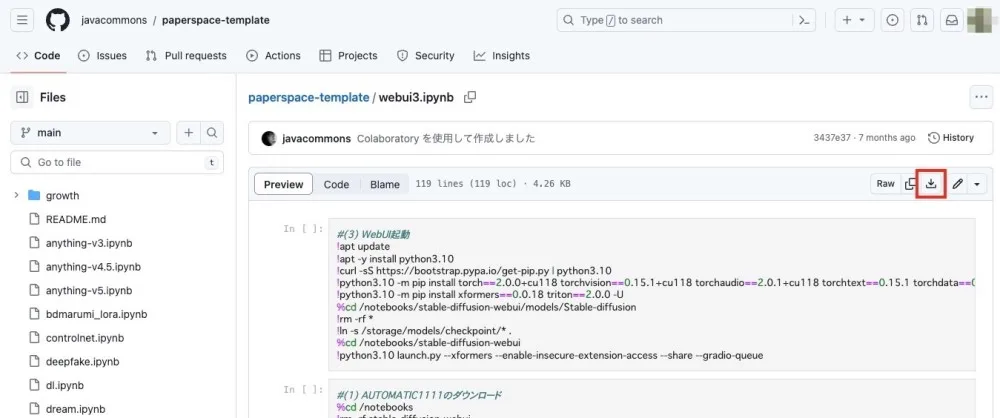Open the main branch dropdown
This screenshot has height=418, width=1000.
90,133
